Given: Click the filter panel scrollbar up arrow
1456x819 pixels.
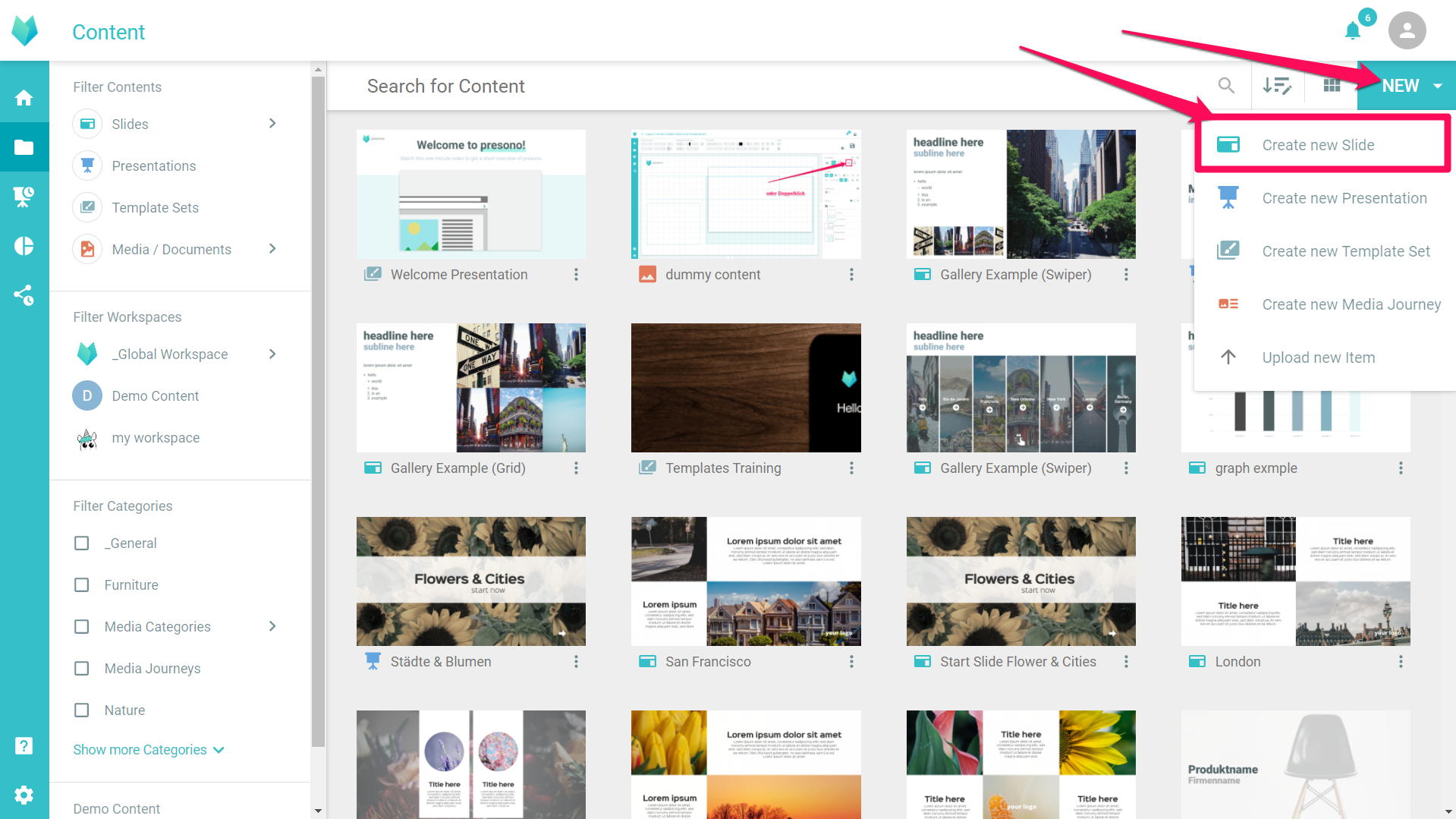Looking at the screenshot, I should point(318,69).
